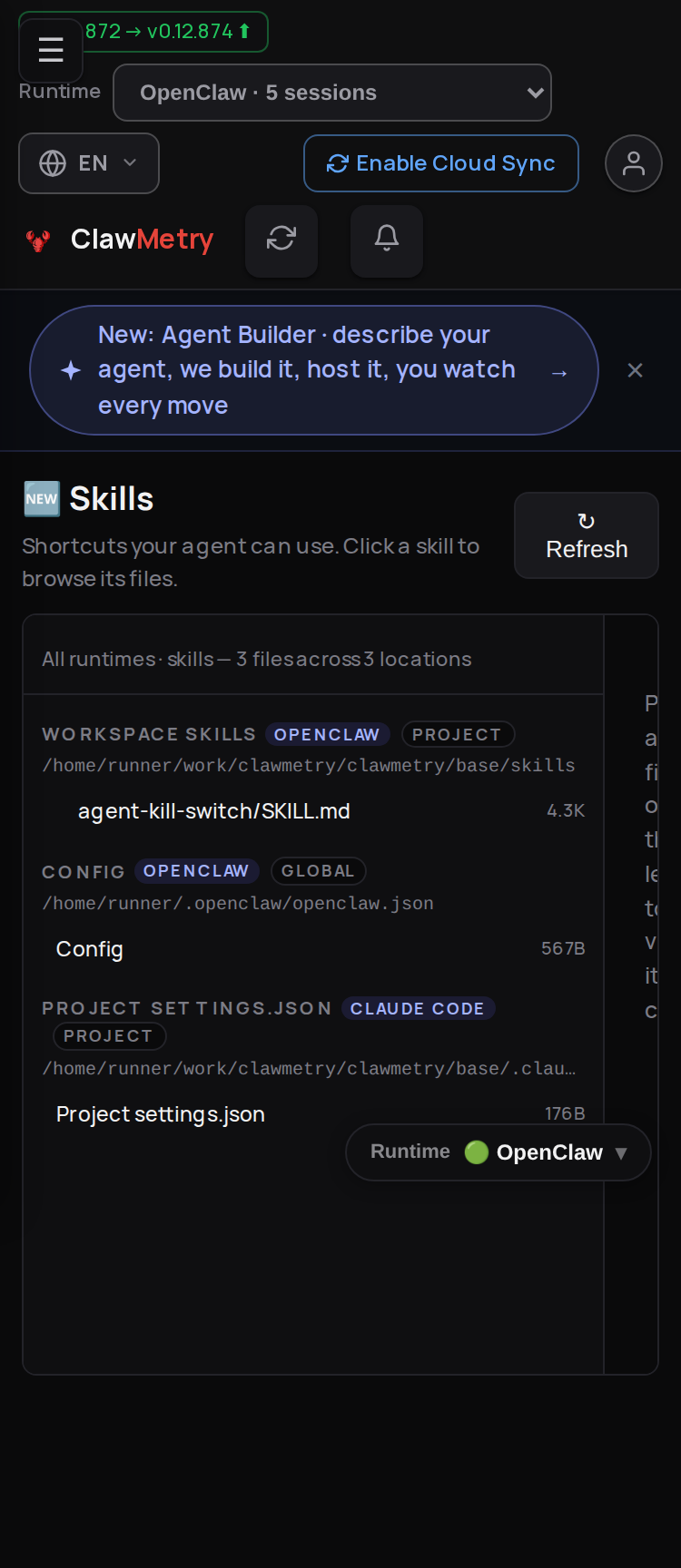
Task: Expand the floating Runtime OpenClaw switcher
Action: click(498, 1152)
